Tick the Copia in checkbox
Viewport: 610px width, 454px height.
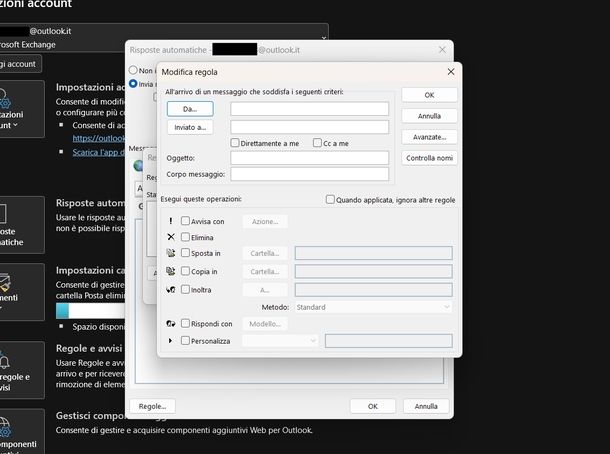click(185, 271)
